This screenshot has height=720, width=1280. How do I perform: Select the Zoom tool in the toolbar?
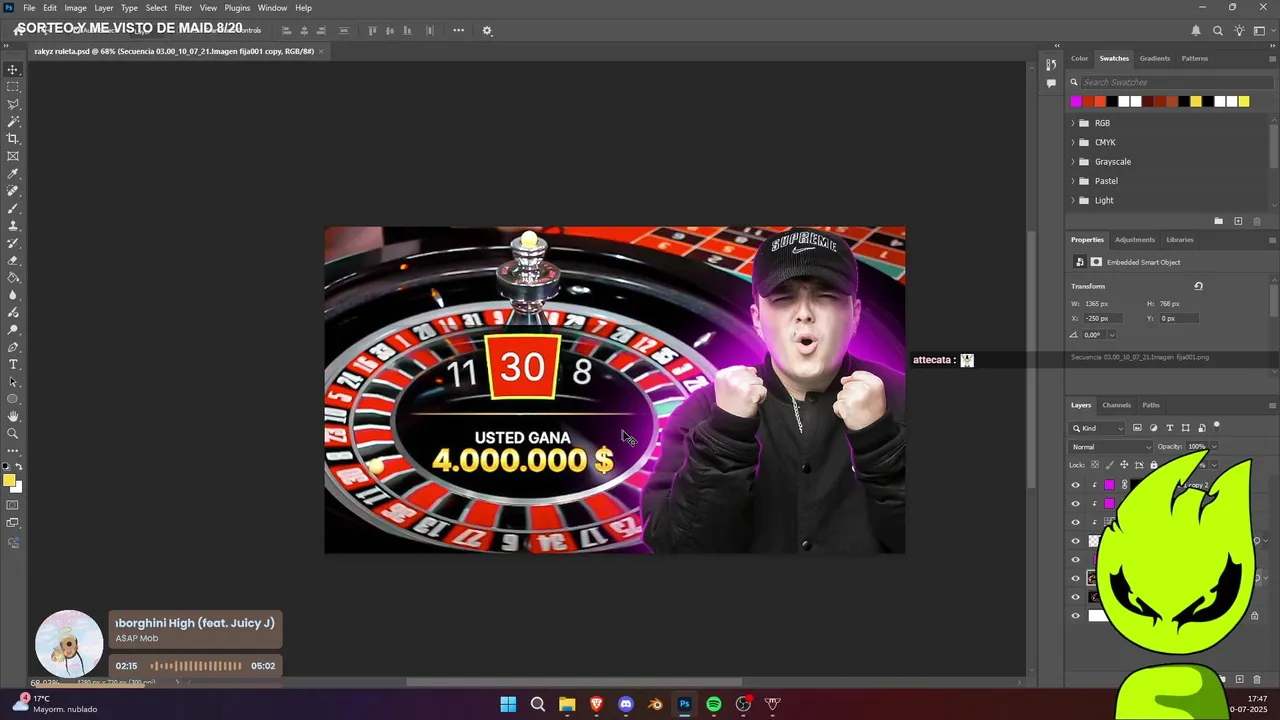click(13, 433)
